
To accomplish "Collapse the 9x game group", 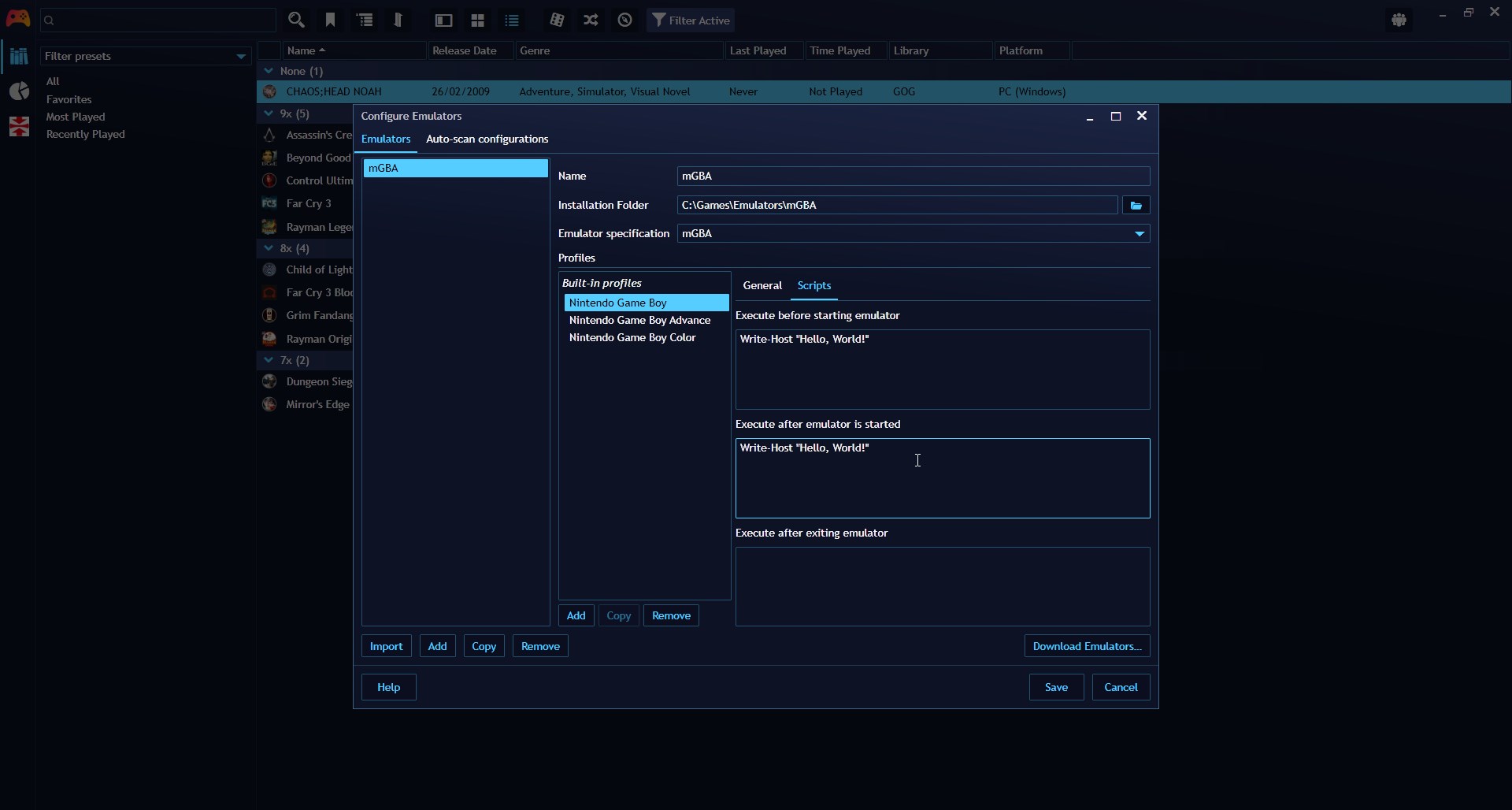I will coord(269,113).
